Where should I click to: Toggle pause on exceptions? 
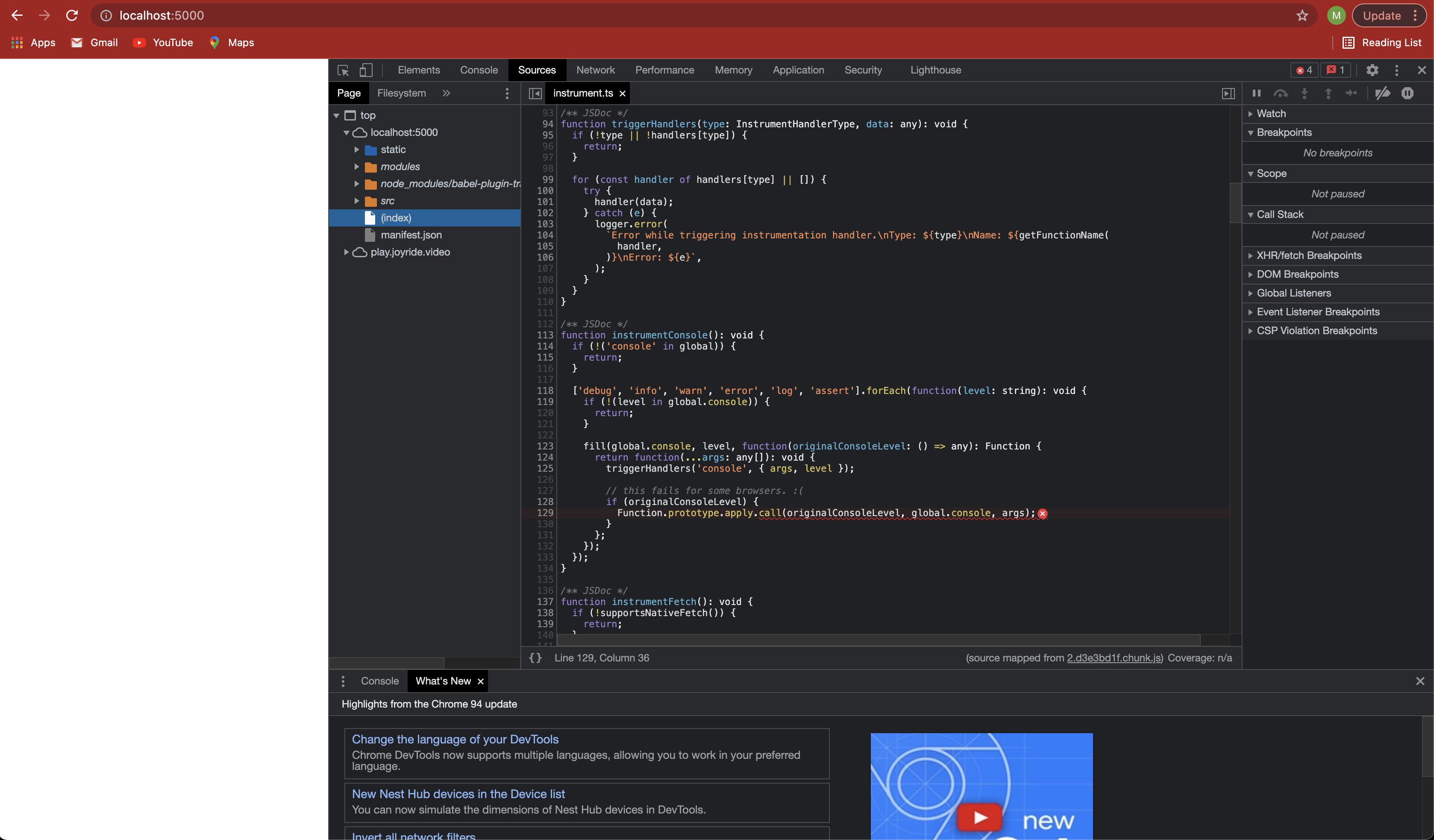1407,93
